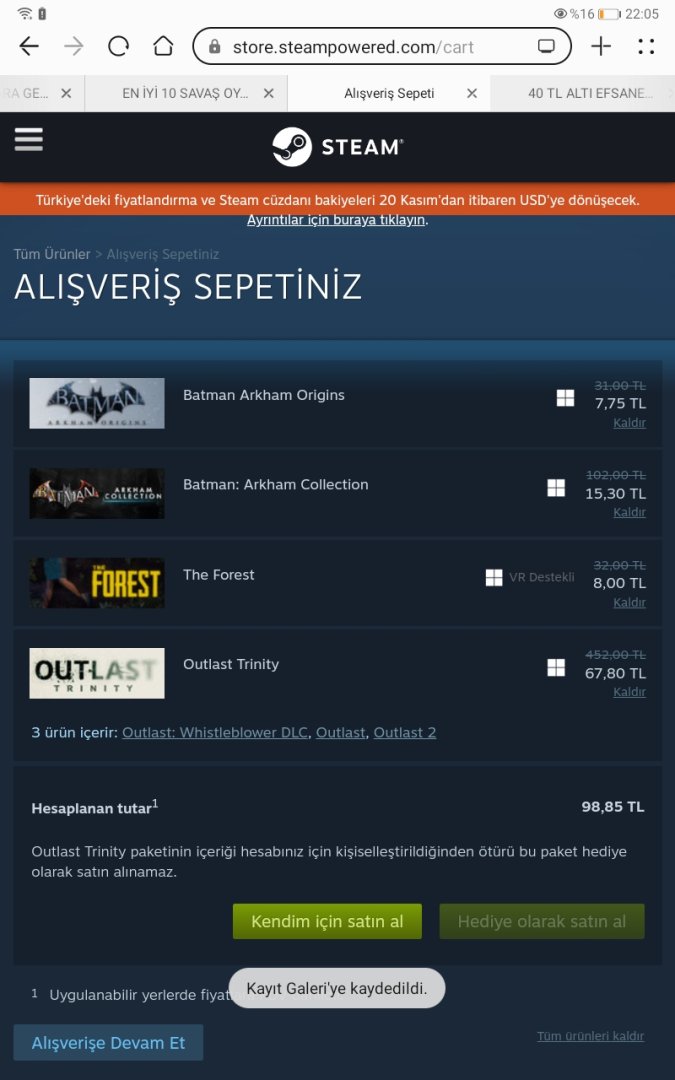The height and width of the screenshot is (1080, 675).
Task: Go back with the browser back arrow
Action: click(x=29, y=47)
